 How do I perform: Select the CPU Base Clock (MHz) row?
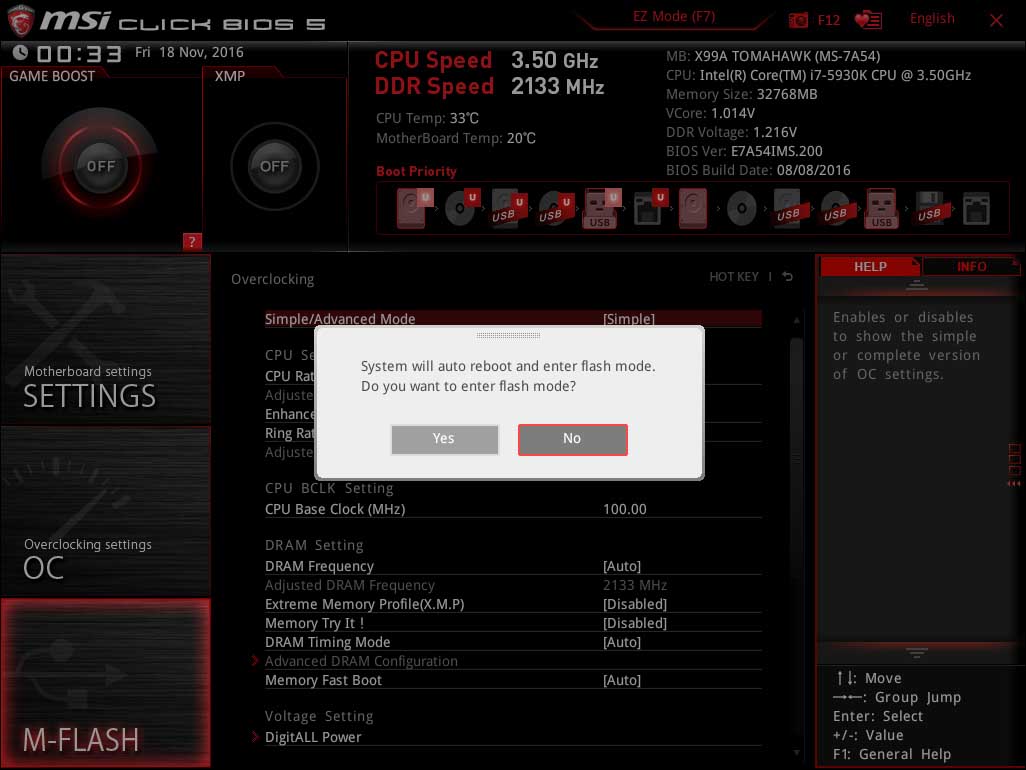tap(513, 509)
